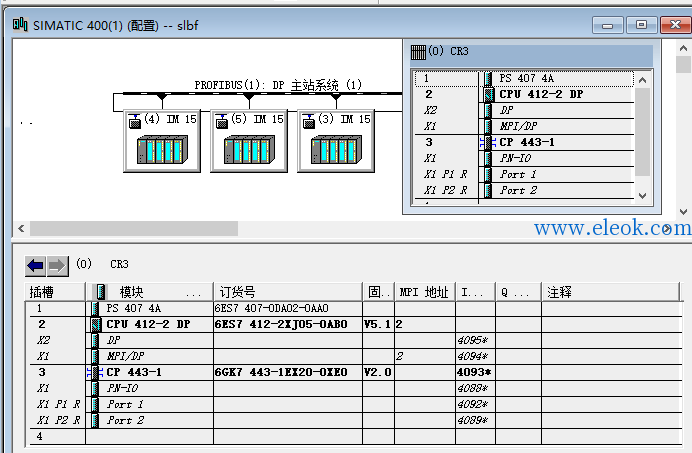
Task: Select empty slot 4 row in table
Action: [354, 436]
